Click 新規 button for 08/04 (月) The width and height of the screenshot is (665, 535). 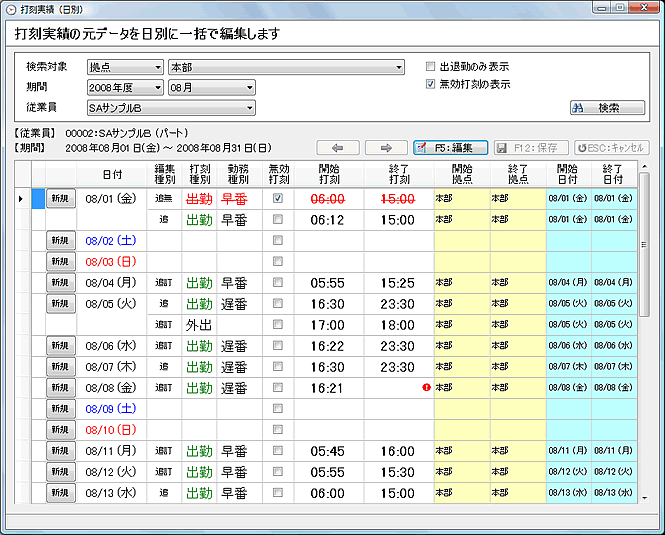point(61,283)
